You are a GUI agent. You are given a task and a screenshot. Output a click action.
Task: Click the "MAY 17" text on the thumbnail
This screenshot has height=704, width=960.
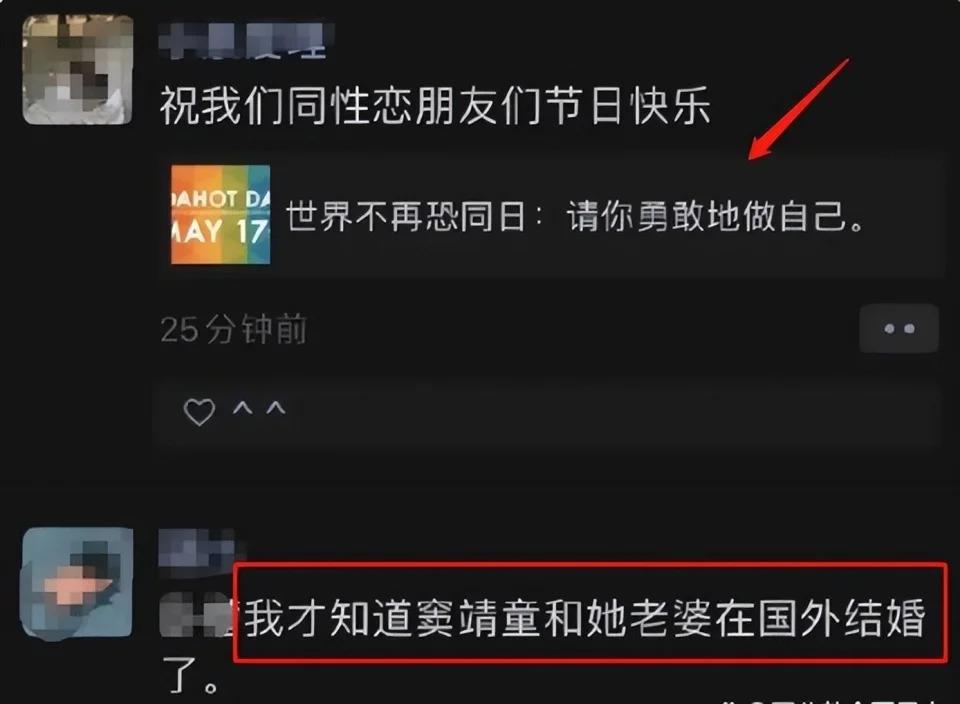tap(220, 231)
